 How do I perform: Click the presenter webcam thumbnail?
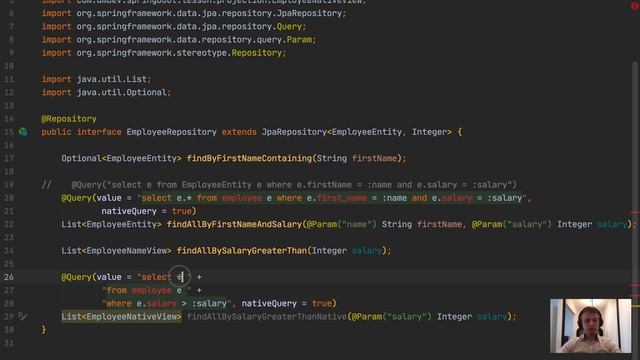590,326
